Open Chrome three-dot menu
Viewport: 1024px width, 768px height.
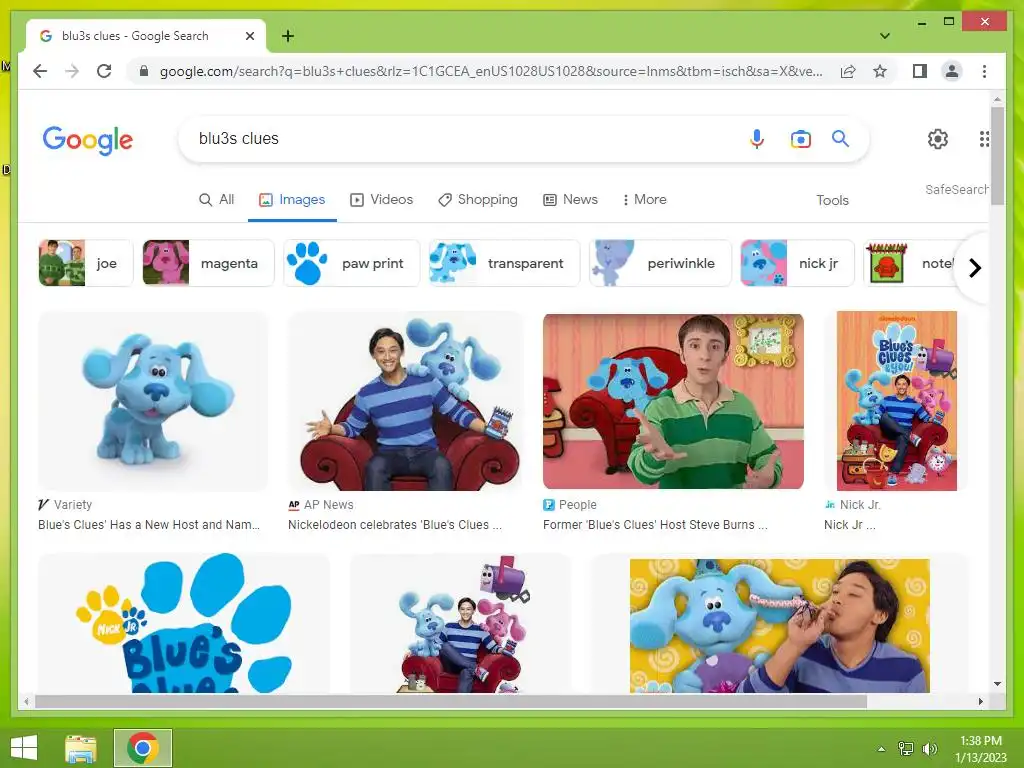(984, 71)
